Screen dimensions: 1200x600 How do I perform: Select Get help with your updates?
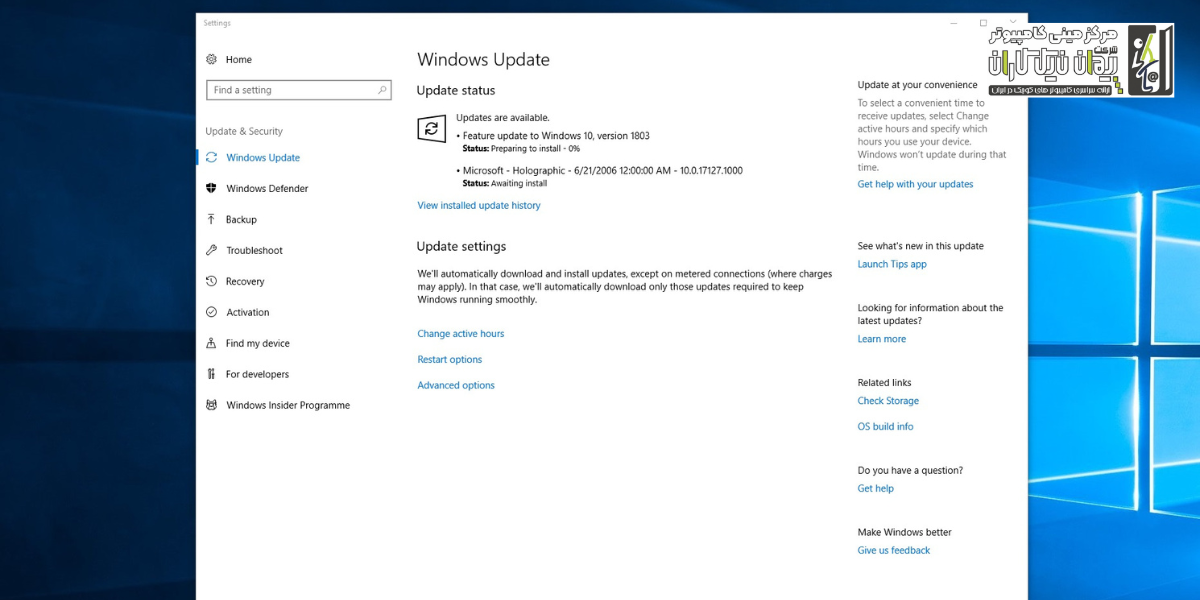915,184
